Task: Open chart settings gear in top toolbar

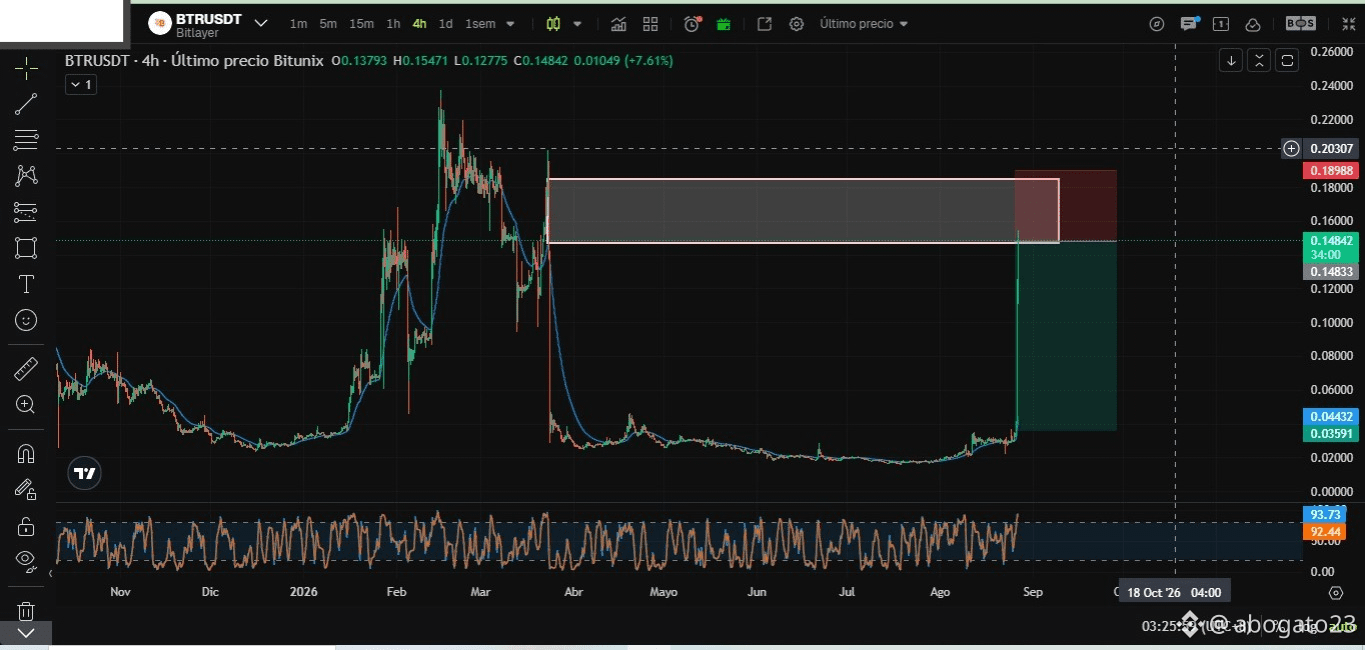Action: [796, 24]
